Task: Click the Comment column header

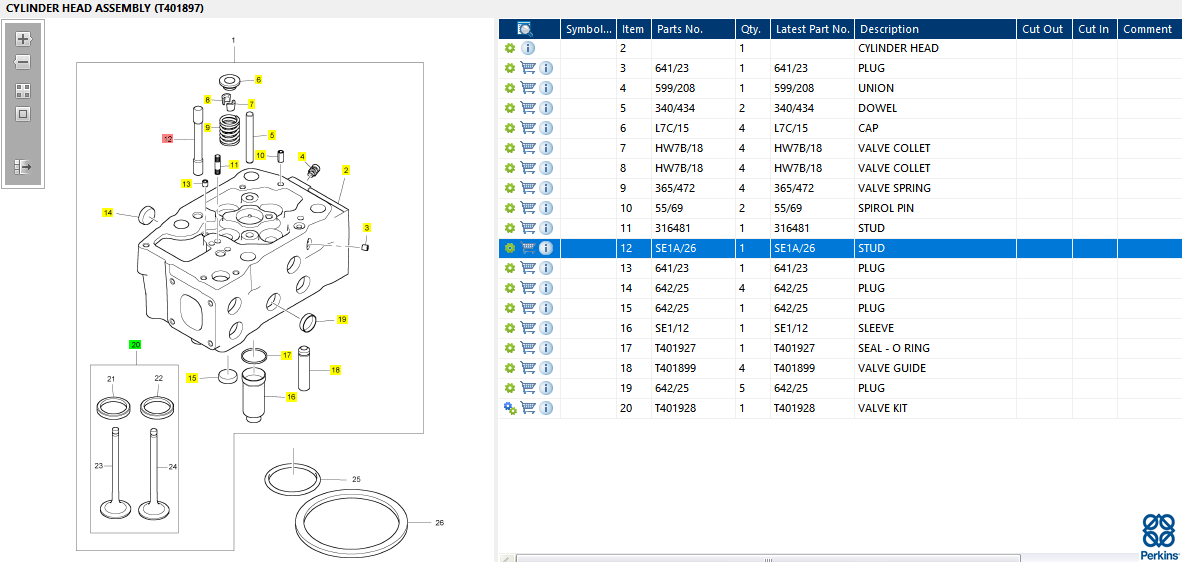Action: point(1149,29)
